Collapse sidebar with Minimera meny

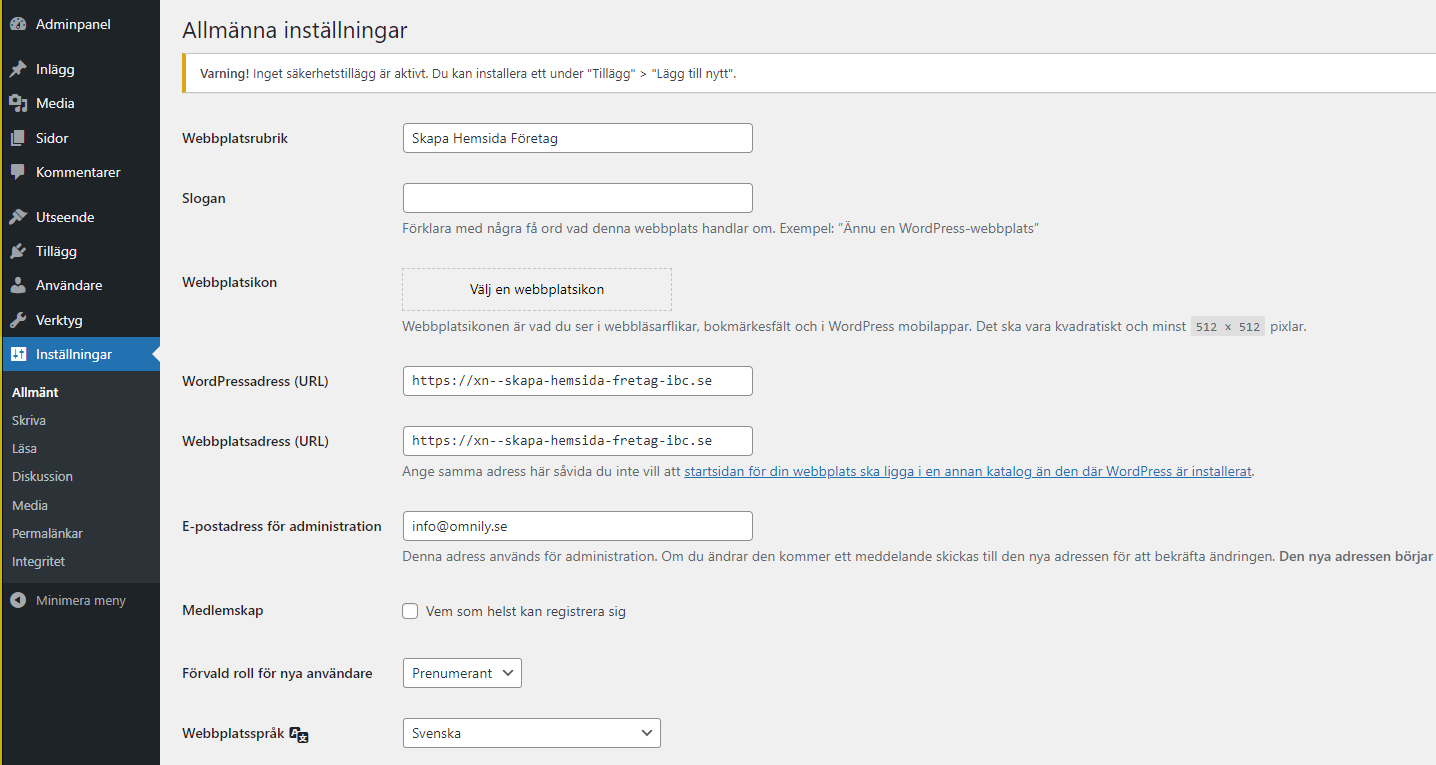pyautogui.click(x=81, y=601)
